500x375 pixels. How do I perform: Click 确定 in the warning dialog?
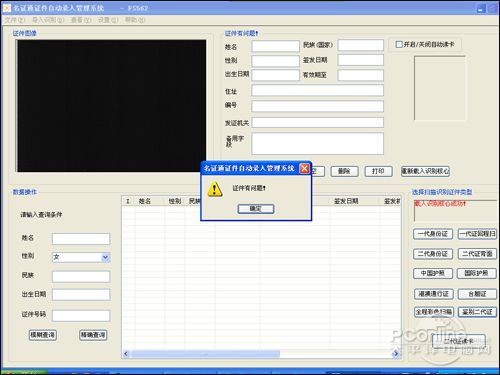256,209
